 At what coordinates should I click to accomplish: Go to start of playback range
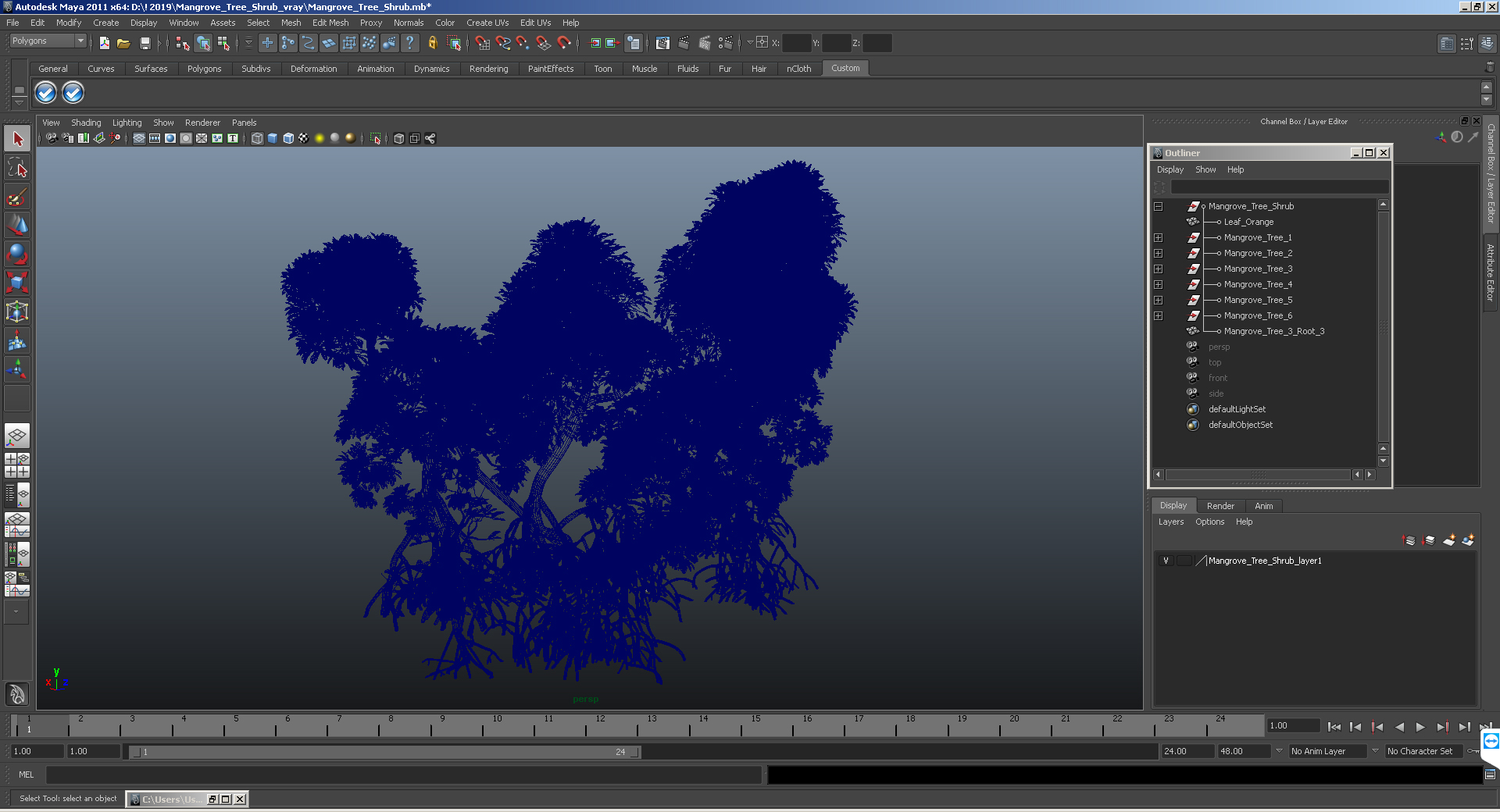click(x=1334, y=727)
